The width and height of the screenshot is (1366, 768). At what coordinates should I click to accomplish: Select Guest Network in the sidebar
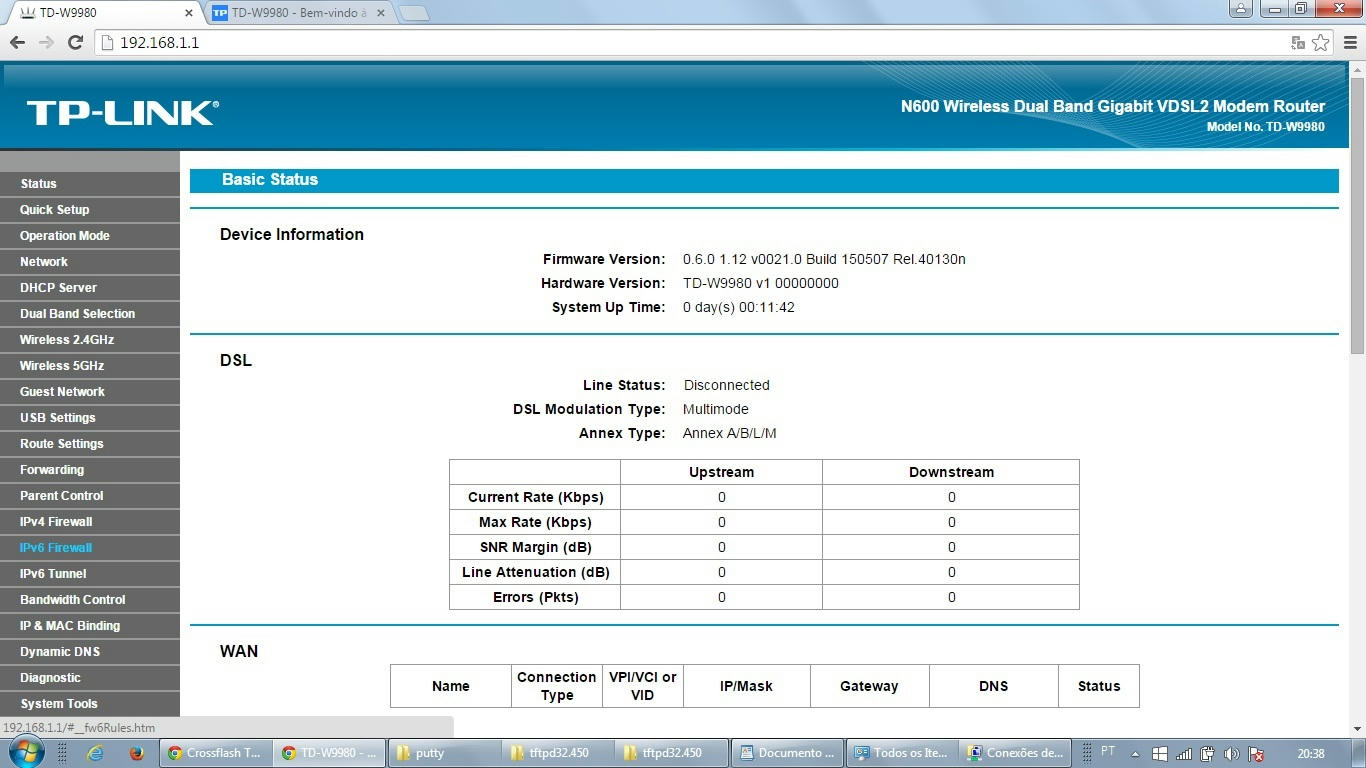click(x=90, y=391)
